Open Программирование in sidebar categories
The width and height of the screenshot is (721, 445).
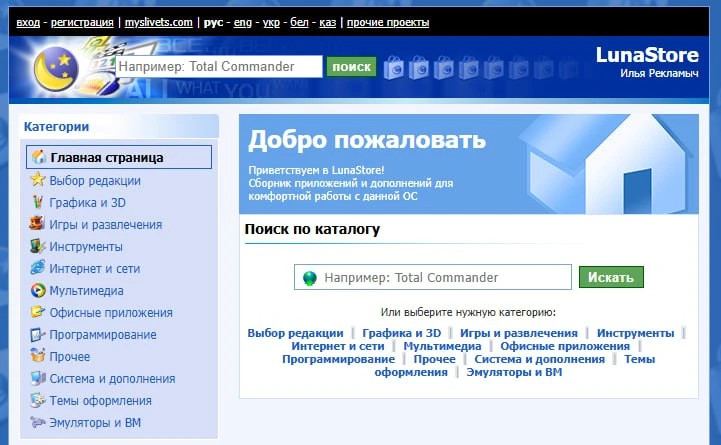point(103,335)
